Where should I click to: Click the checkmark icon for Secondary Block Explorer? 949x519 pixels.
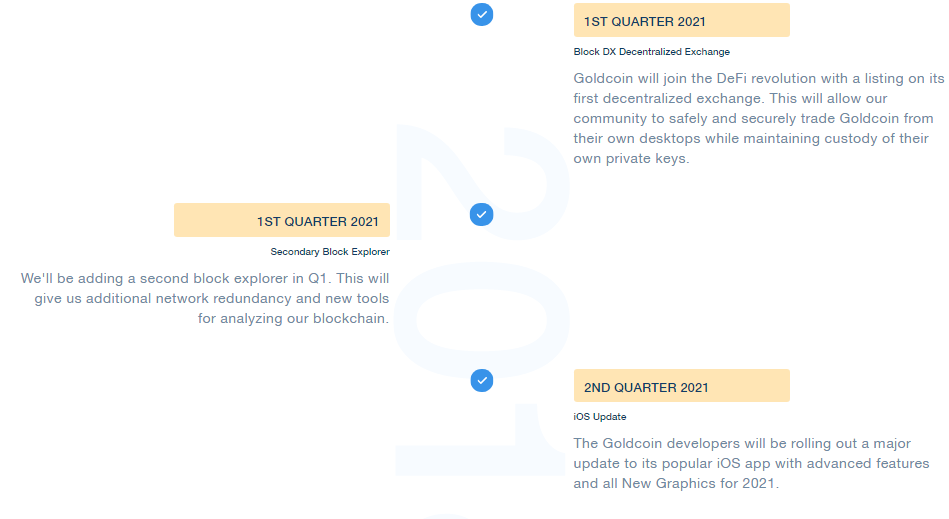(482, 215)
